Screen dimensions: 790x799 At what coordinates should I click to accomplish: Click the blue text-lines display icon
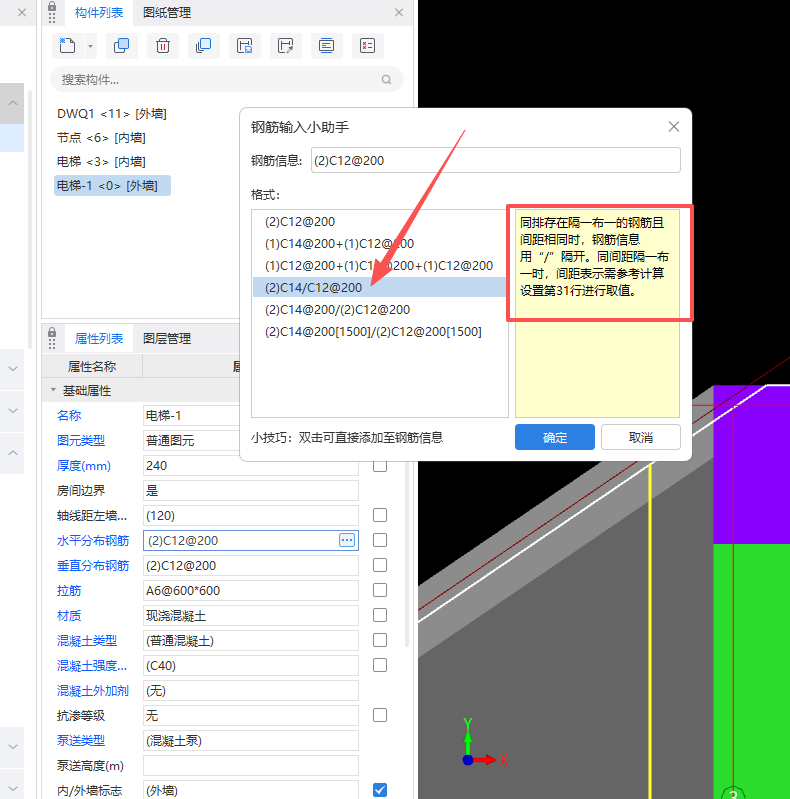pyautogui.click(x=326, y=46)
